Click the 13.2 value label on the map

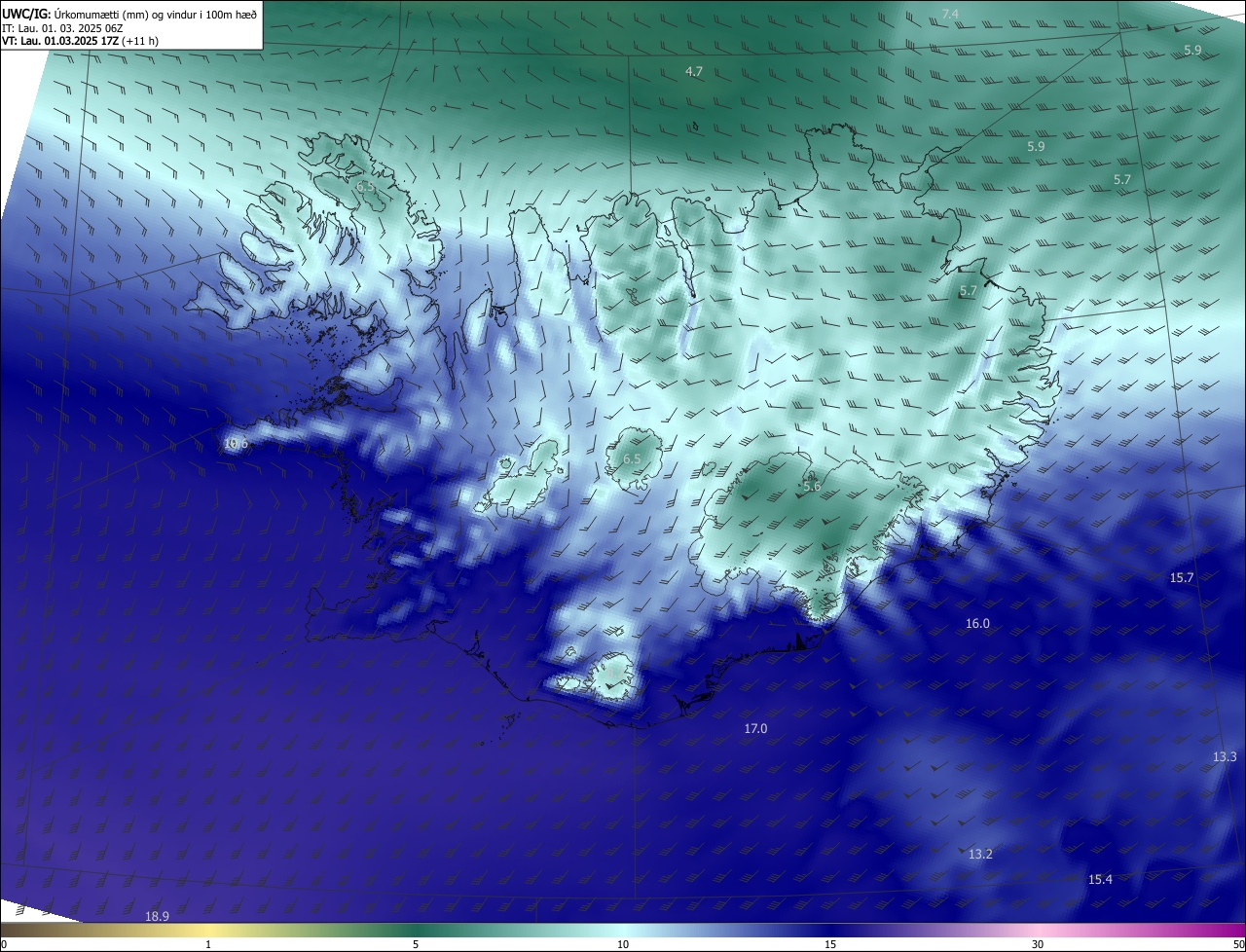coord(980,855)
